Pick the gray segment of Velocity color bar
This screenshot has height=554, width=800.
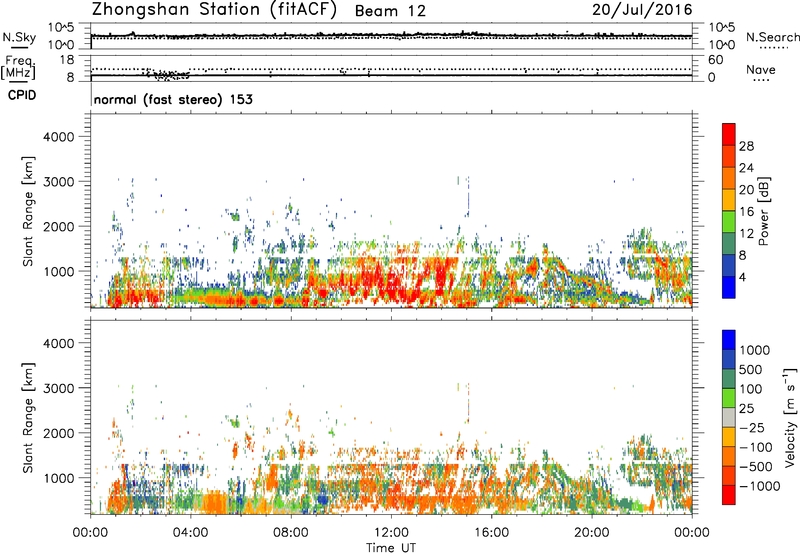pyautogui.click(x=729, y=417)
